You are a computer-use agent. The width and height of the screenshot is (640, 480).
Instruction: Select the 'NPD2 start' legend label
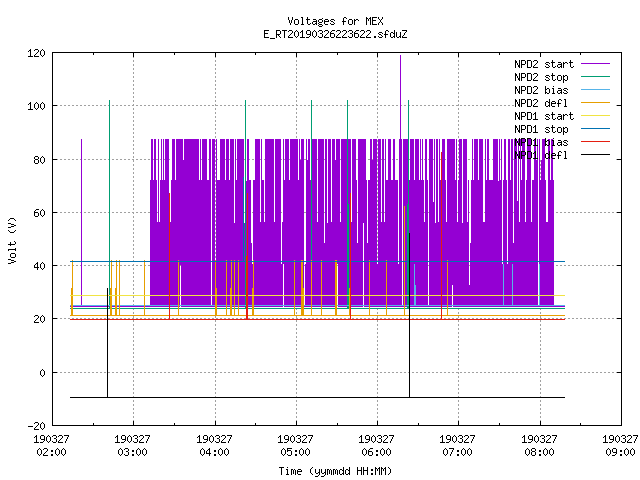(x=544, y=64)
